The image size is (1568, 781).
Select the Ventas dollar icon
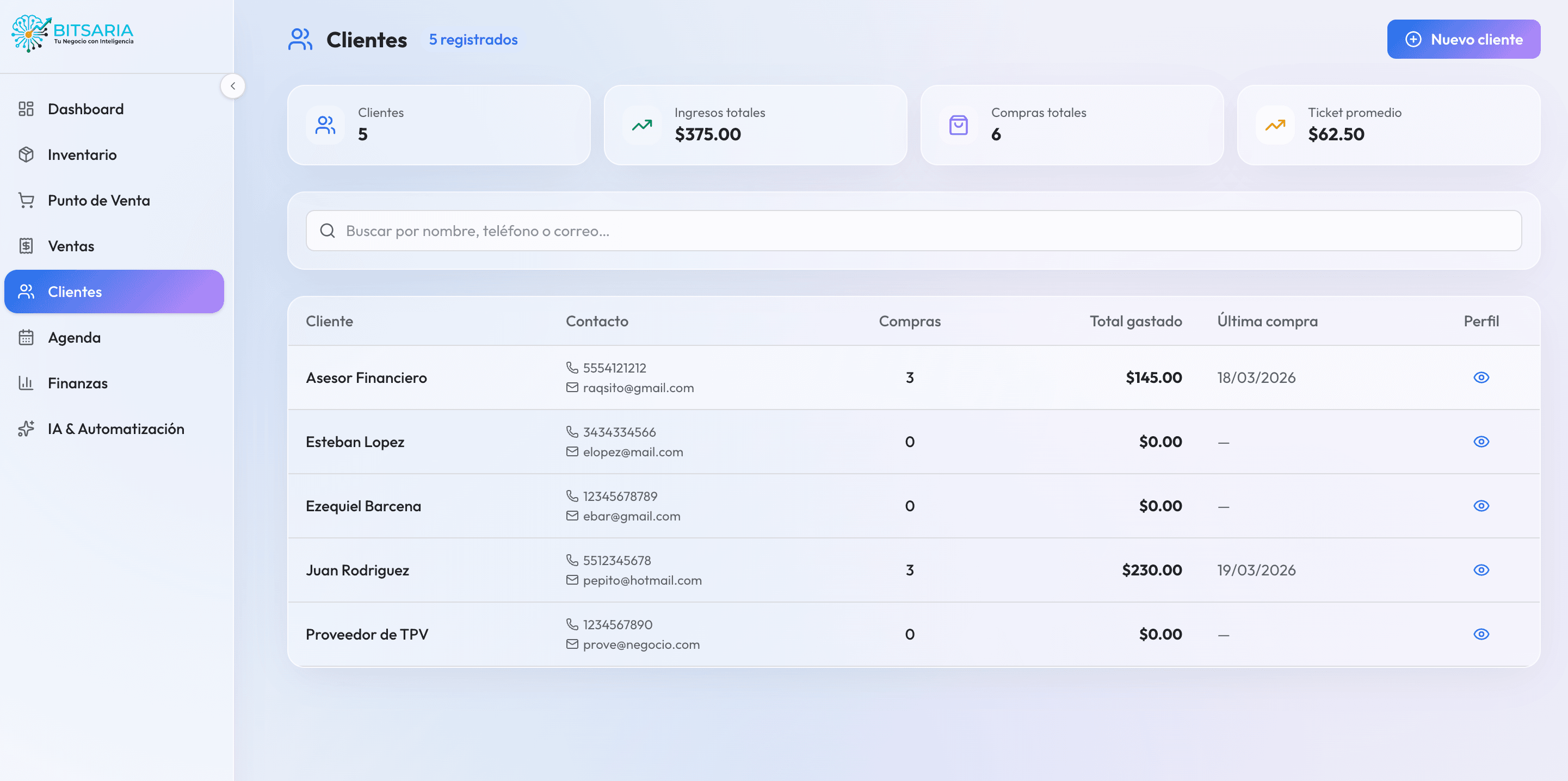[26, 246]
